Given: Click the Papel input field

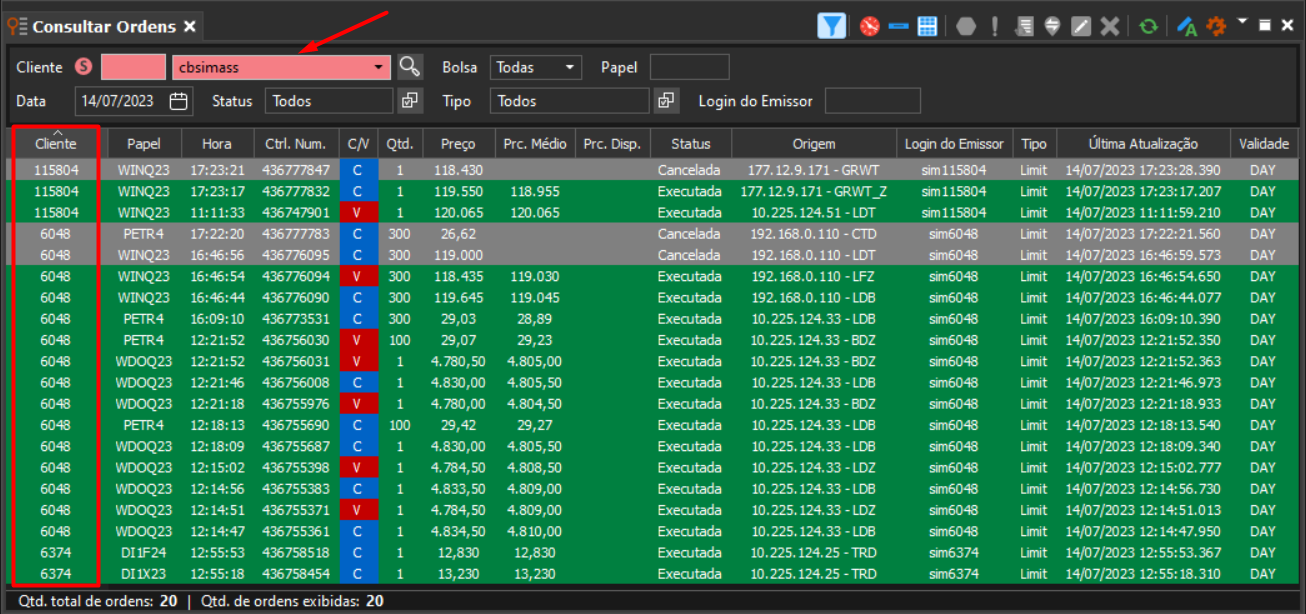Looking at the screenshot, I should (x=689, y=67).
